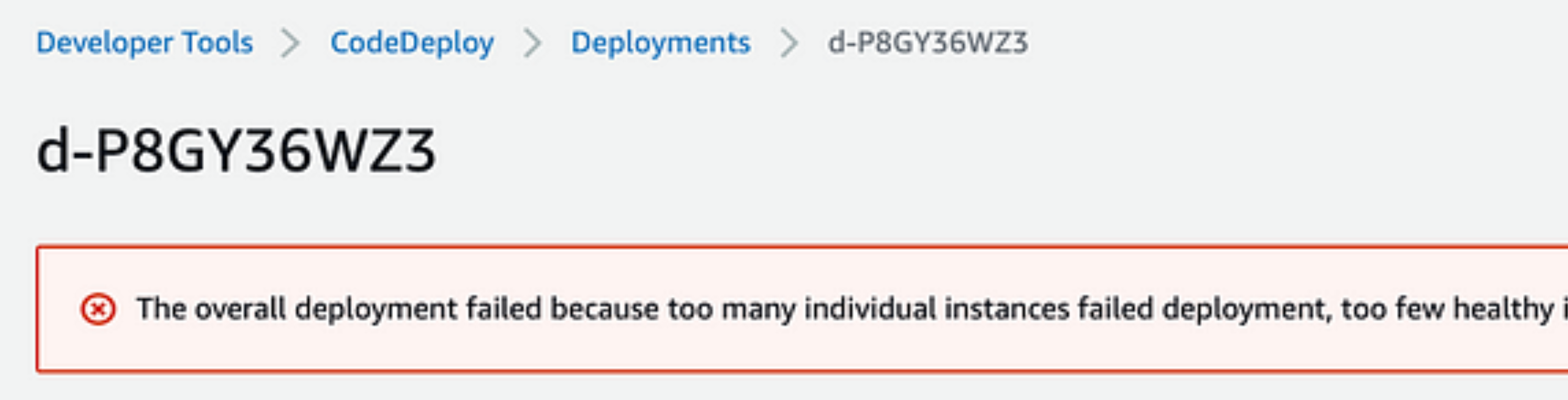Click the large deployment ID title
This screenshot has height=400, width=1568.
(236, 151)
